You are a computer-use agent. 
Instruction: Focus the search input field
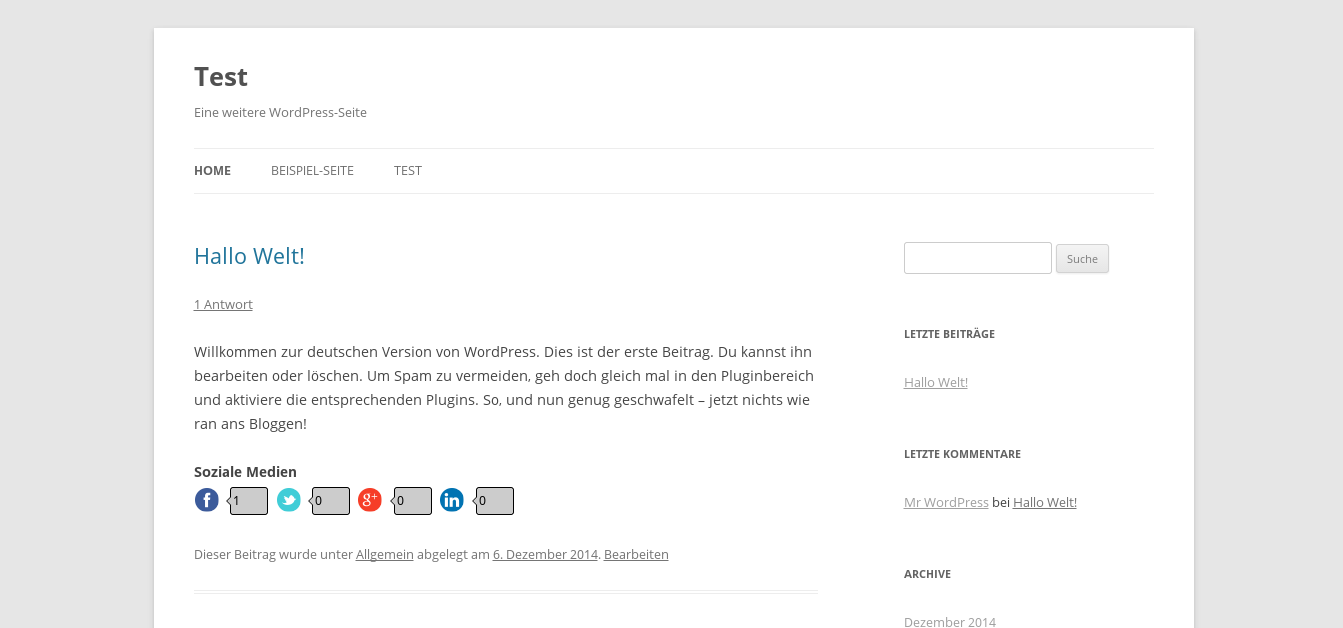(978, 258)
